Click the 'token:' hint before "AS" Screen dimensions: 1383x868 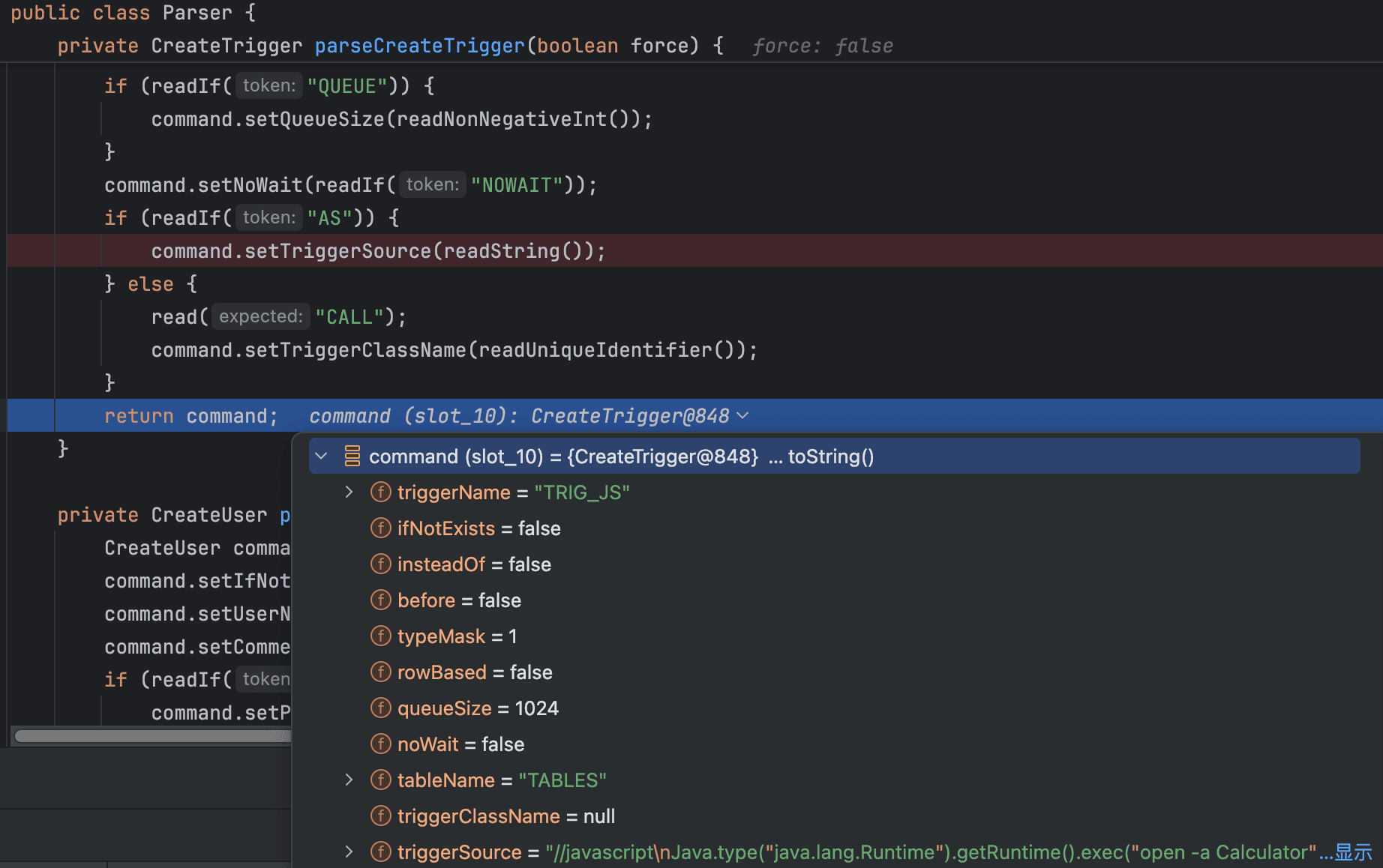point(269,217)
